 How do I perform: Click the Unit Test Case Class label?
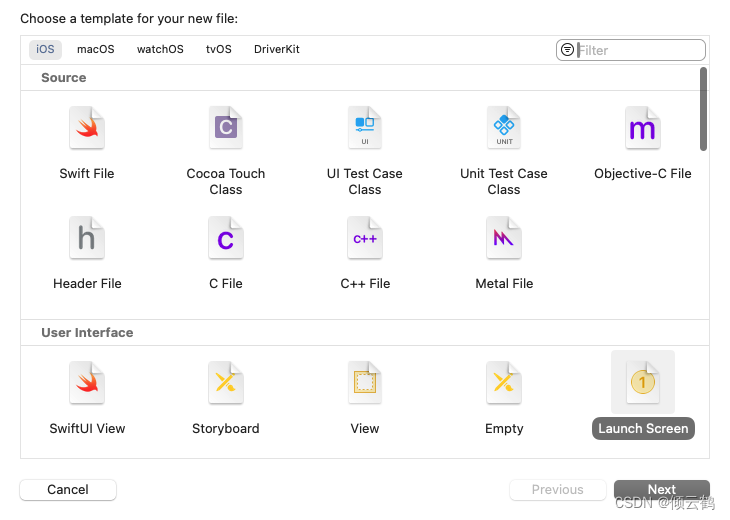[x=504, y=182]
